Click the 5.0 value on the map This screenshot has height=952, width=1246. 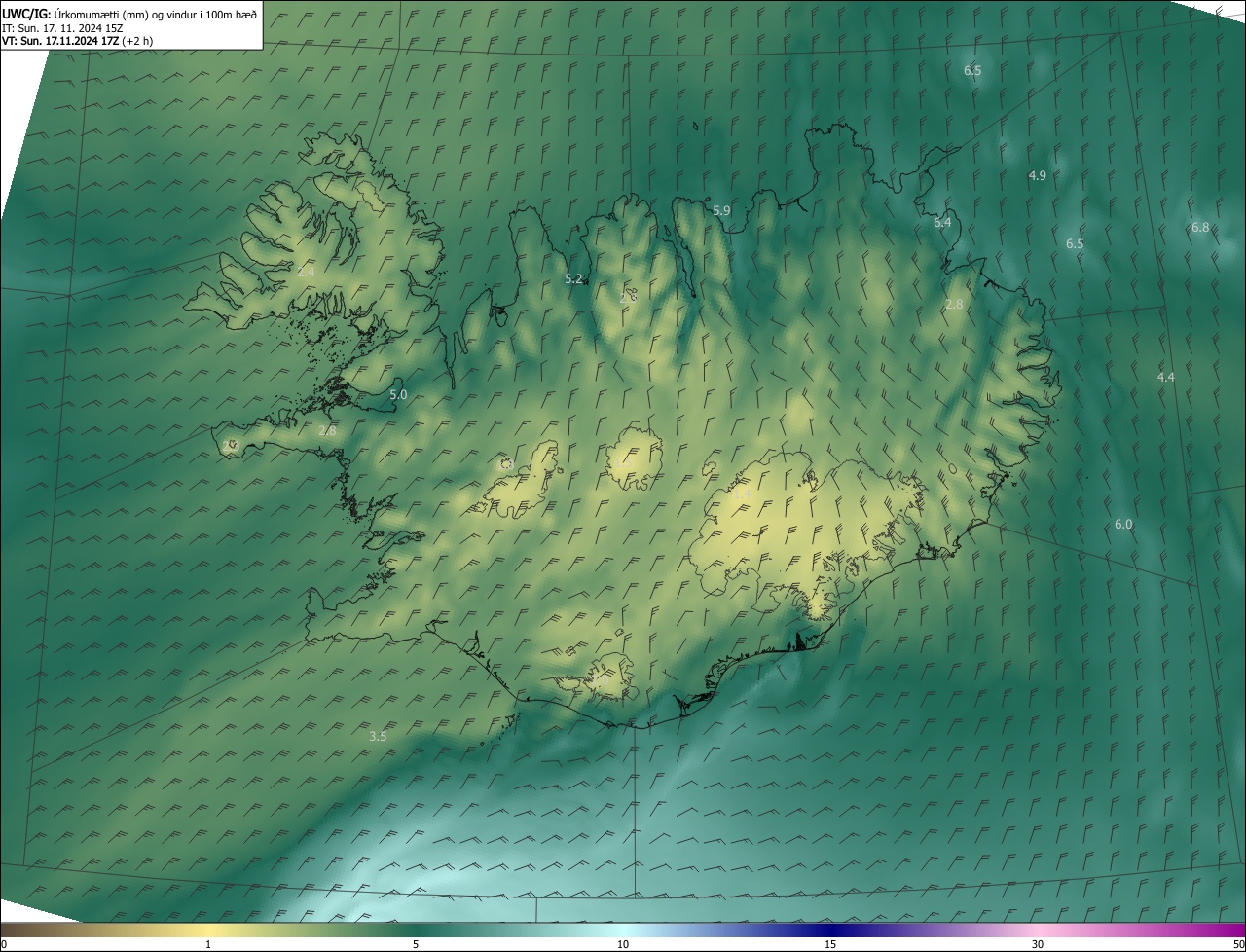(398, 395)
